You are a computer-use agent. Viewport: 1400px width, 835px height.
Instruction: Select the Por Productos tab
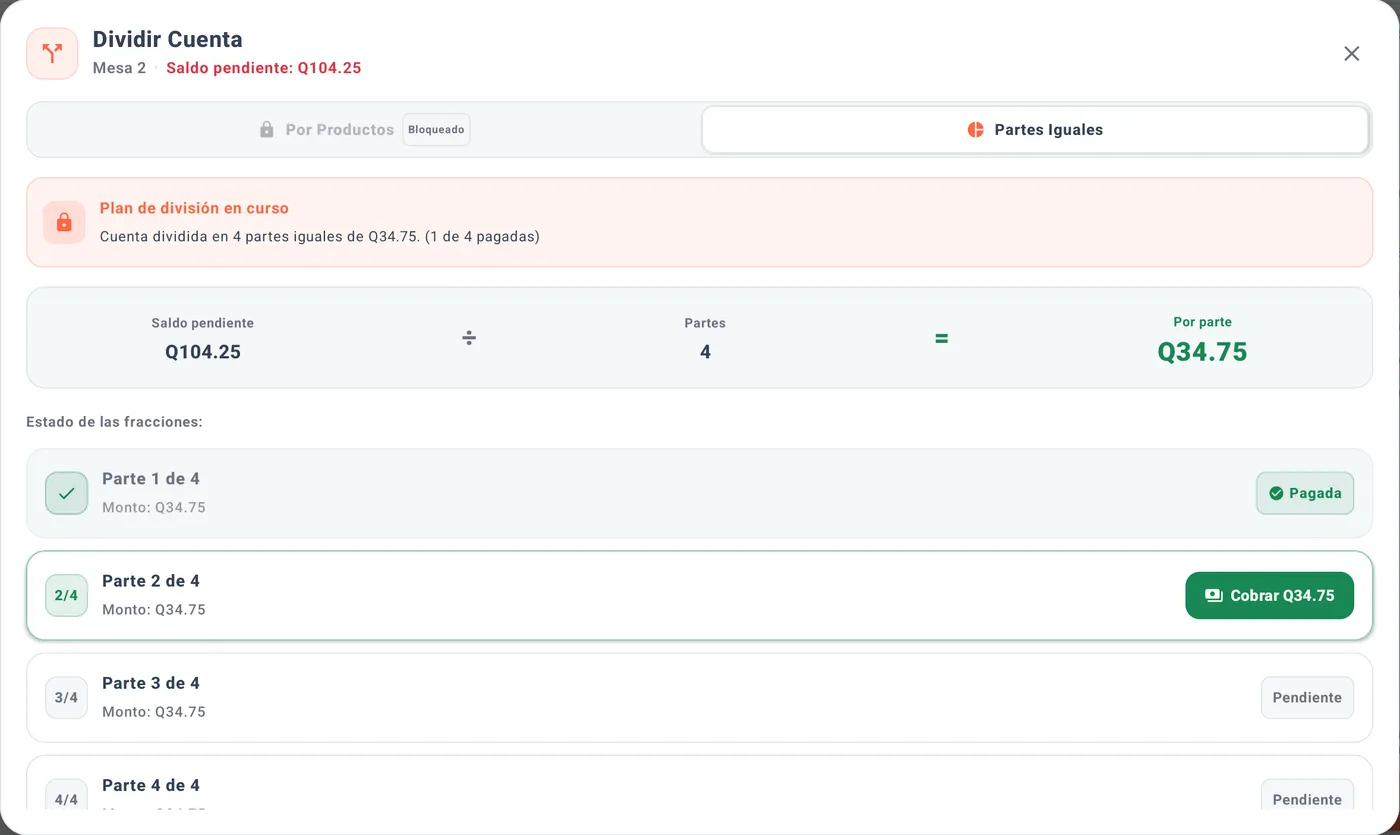pyautogui.click(x=365, y=130)
